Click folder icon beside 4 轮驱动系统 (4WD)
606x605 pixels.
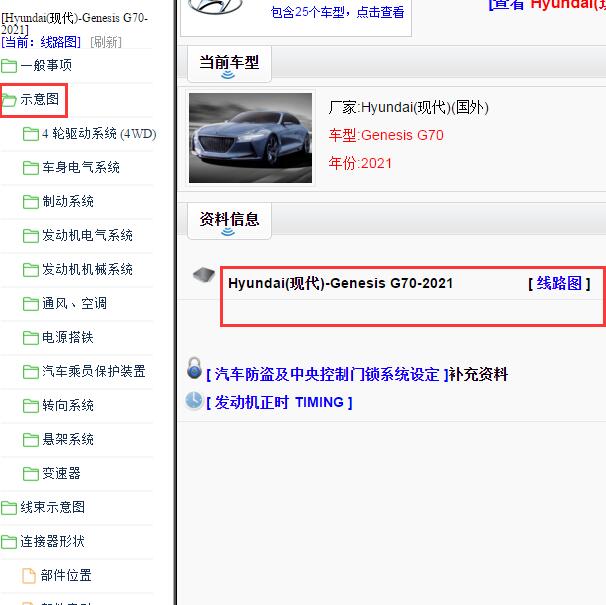click(x=31, y=134)
